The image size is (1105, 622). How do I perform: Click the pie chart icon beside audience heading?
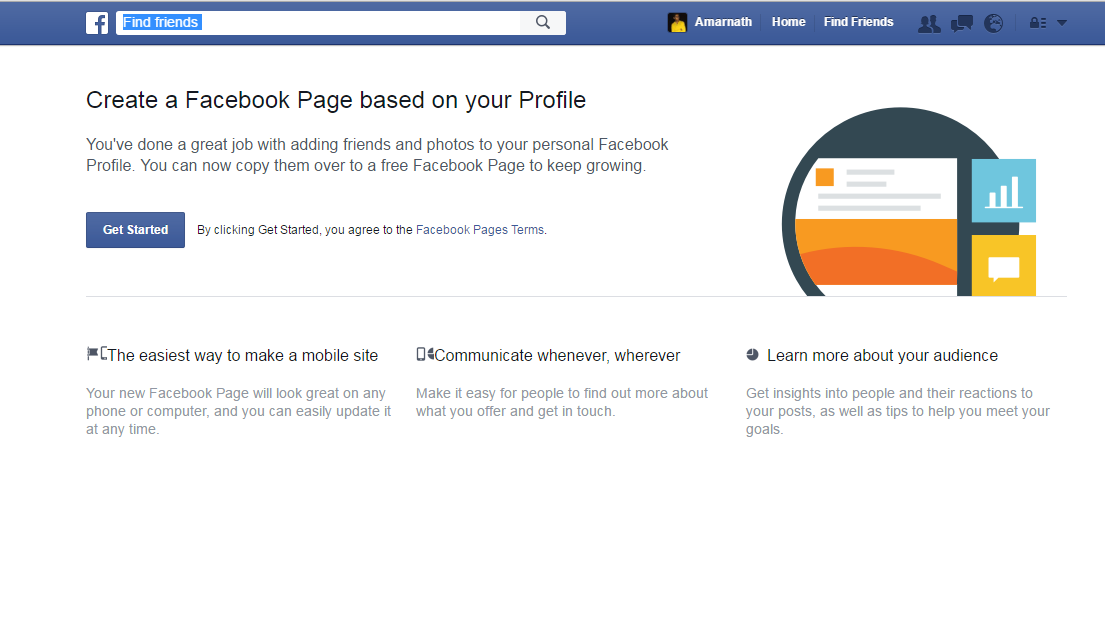[753, 354]
